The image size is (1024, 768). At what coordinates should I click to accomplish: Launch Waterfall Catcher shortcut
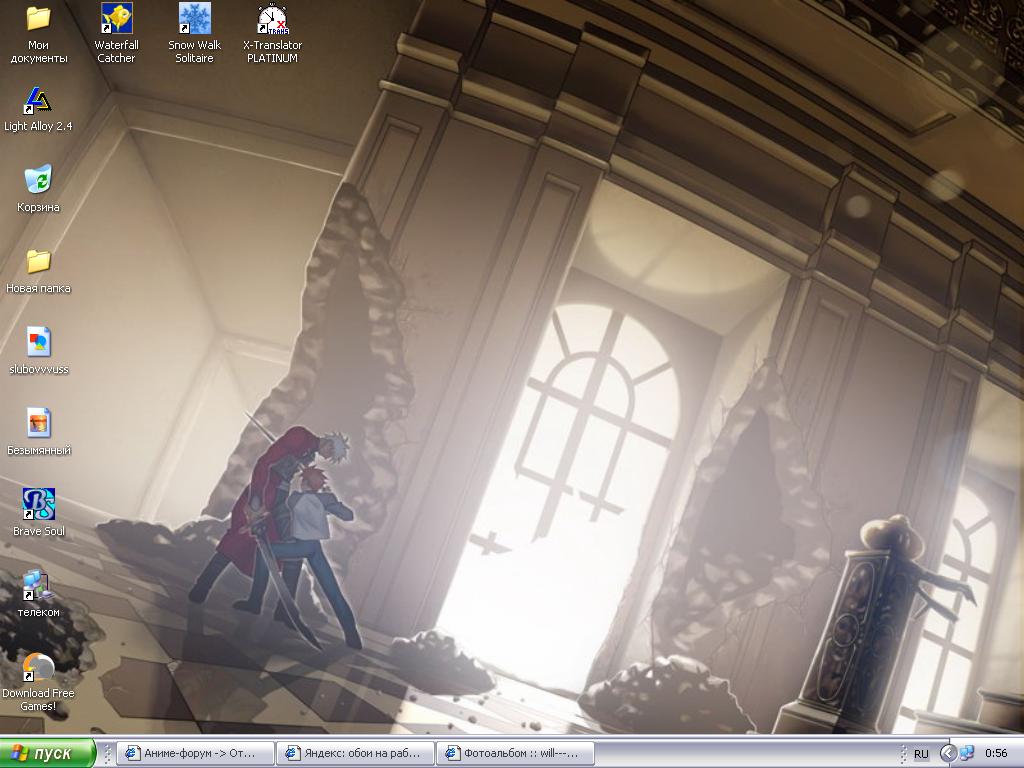pyautogui.click(x=116, y=19)
